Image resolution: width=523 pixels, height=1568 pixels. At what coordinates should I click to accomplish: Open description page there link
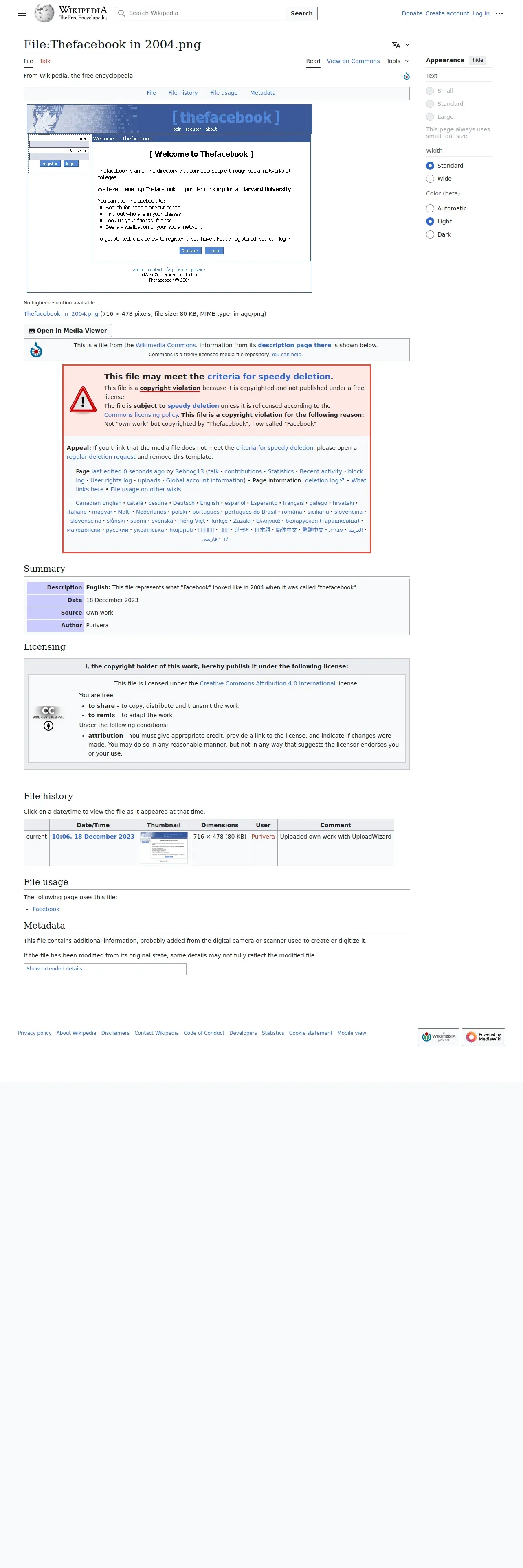[294, 345]
